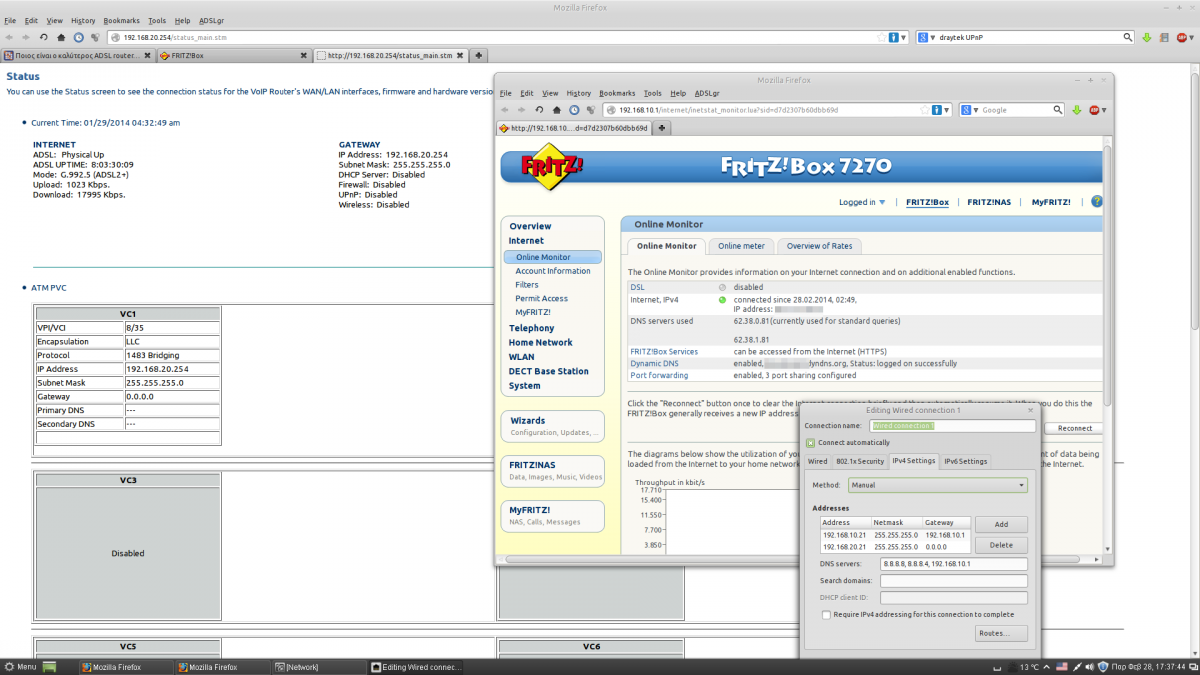
Task: Close the Greek ADSL router tab
Action: [148, 55]
